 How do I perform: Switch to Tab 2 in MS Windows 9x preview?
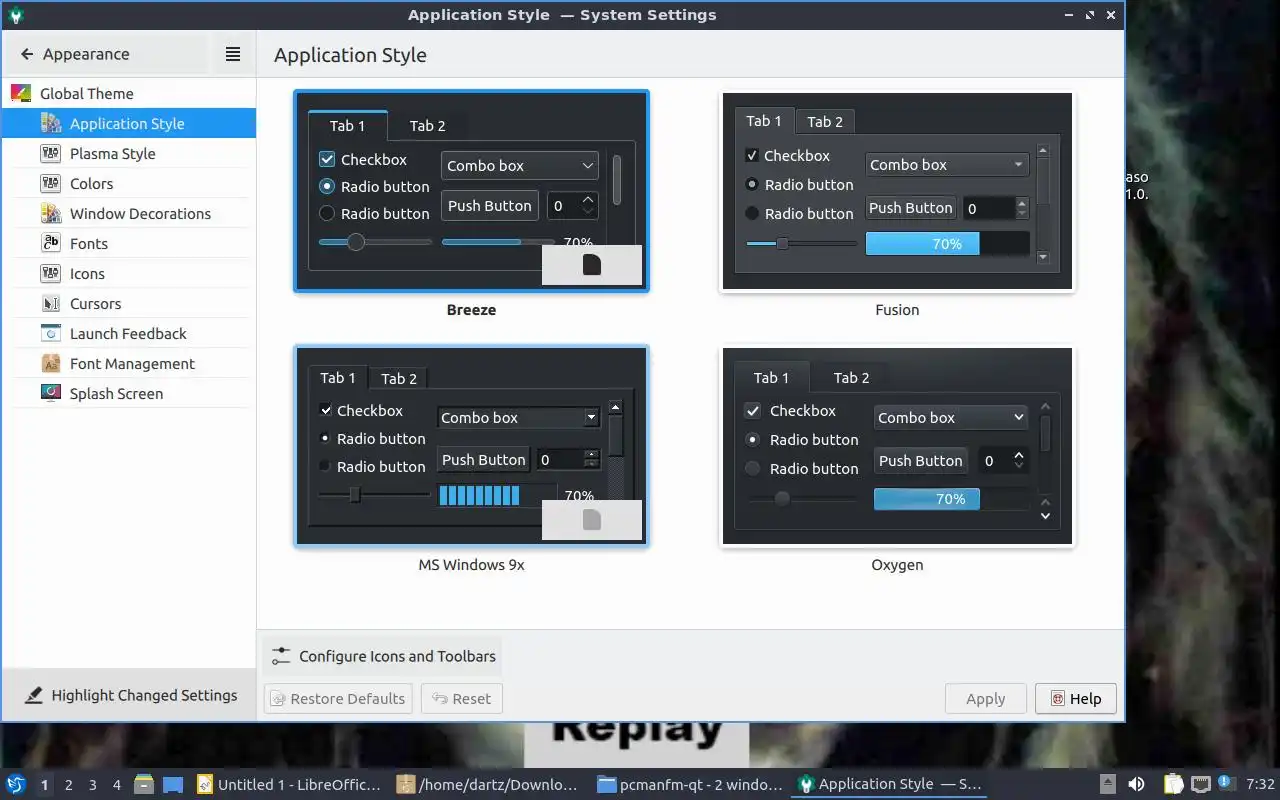(x=399, y=378)
